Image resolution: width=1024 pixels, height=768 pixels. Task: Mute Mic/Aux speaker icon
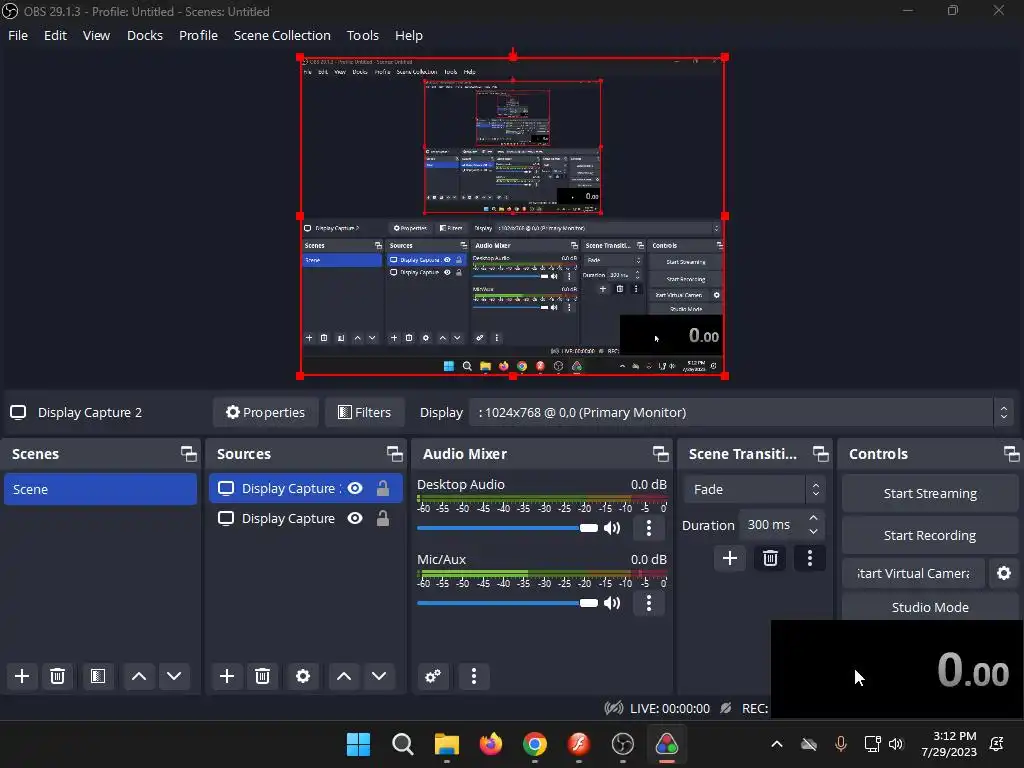(x=612, y=603)
